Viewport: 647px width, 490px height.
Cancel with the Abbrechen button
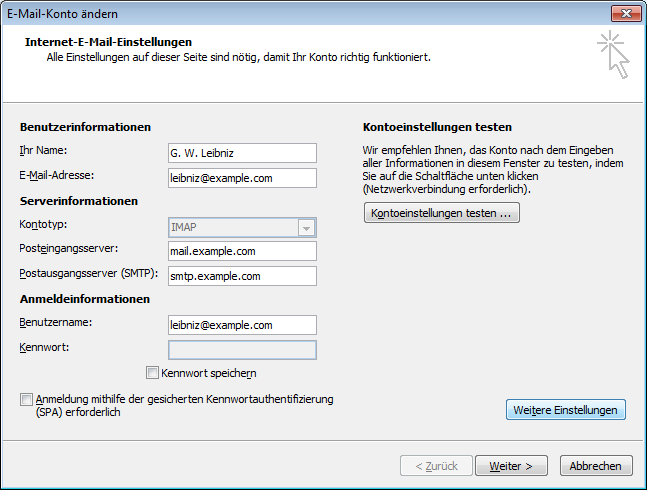tap(596, 466)
